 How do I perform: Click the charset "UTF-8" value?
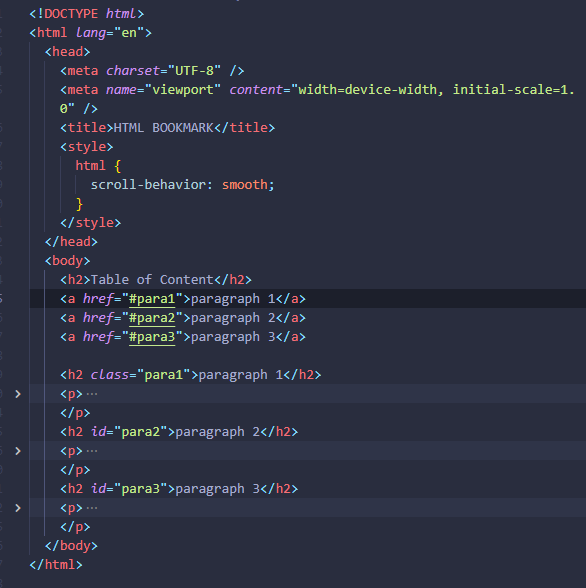tap(194, 71)
